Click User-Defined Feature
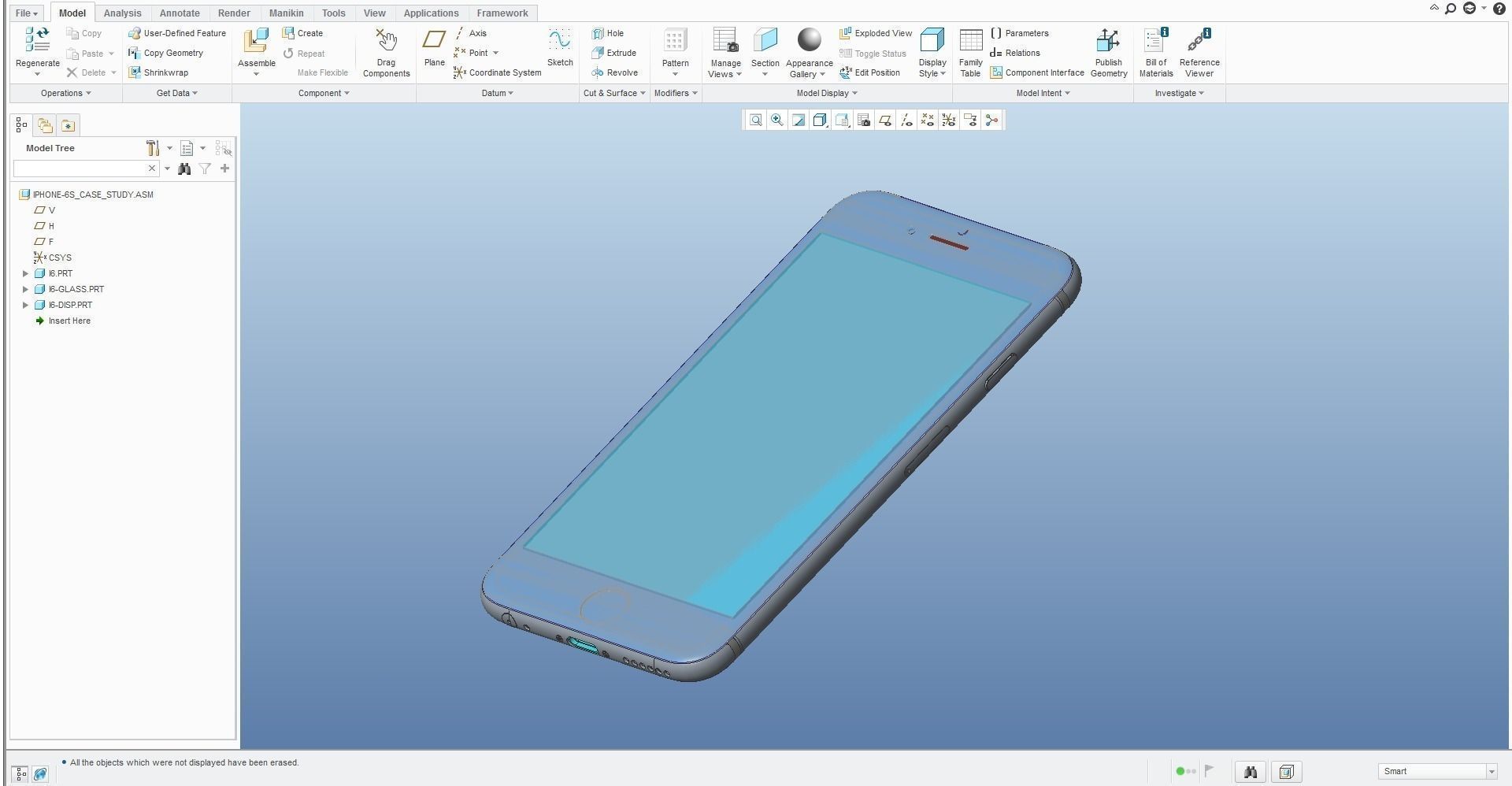The image size is (1512, 786). [x=177, y=33]
